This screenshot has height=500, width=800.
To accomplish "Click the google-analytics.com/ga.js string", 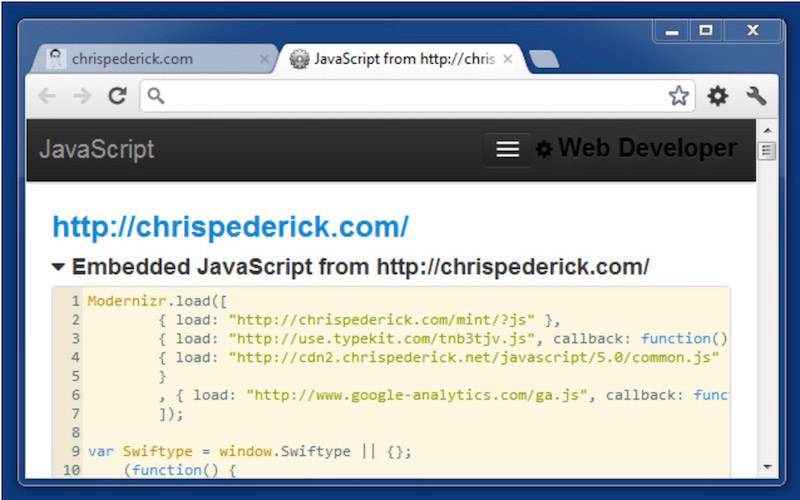I will pos(417,395).
